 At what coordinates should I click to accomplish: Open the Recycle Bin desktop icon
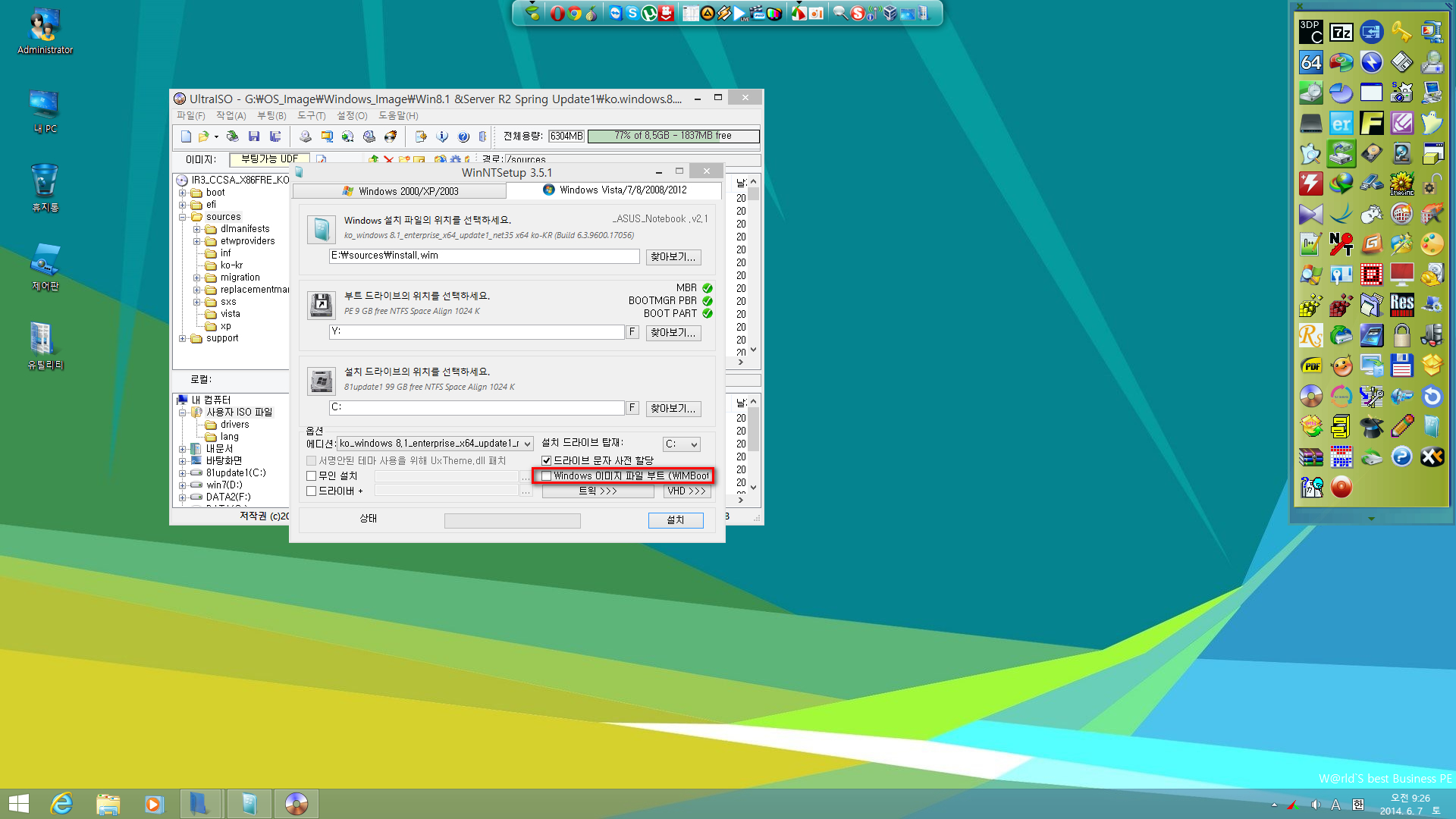[45, 187]
